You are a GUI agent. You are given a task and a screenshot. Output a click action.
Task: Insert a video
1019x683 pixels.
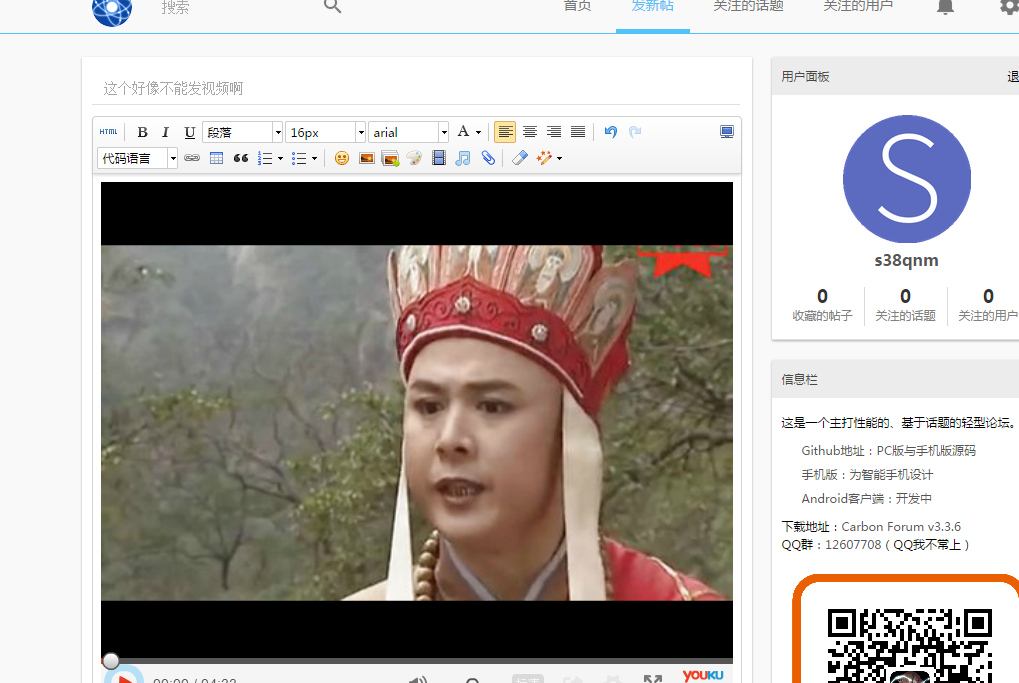point(439,158)
